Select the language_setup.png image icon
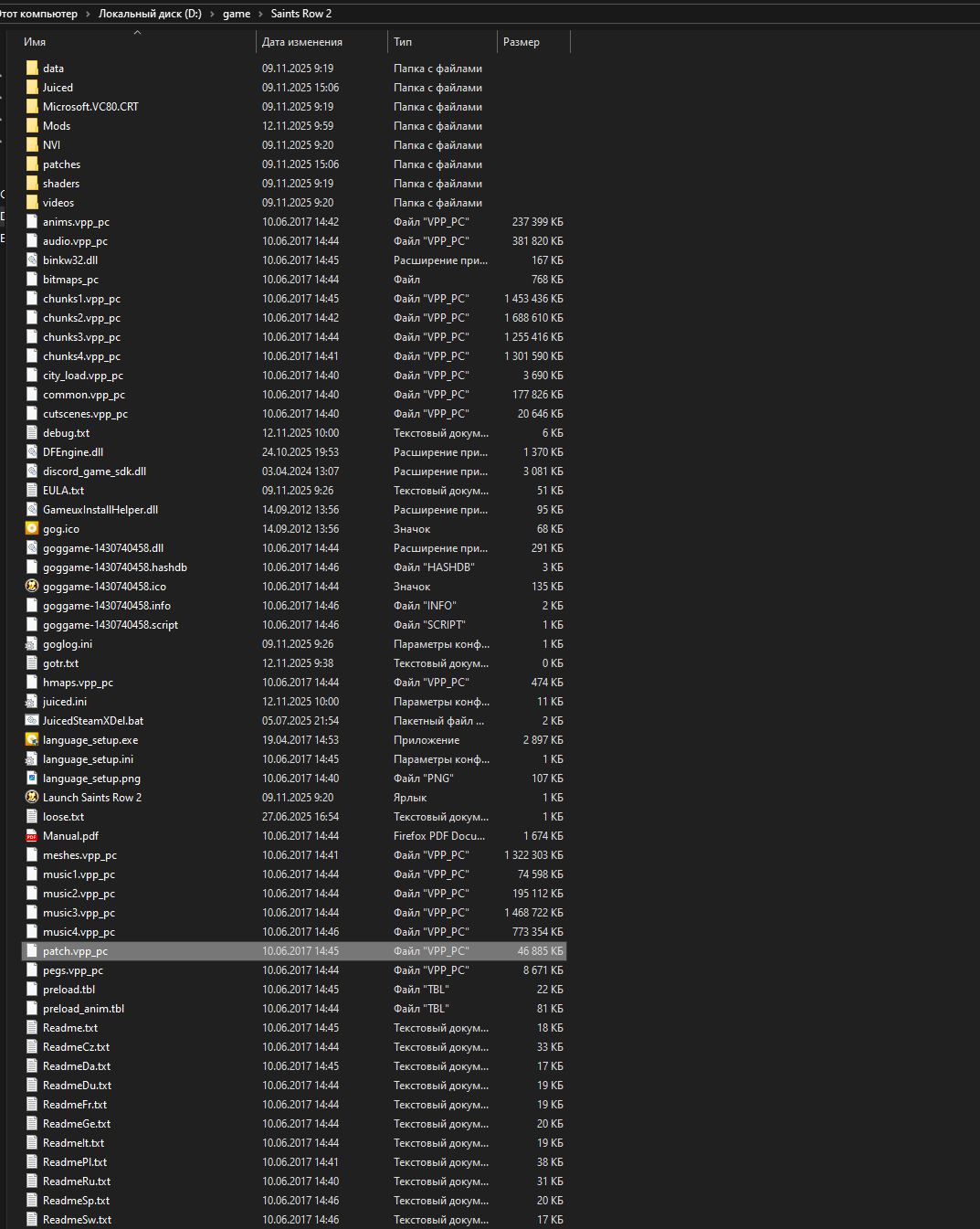This screenshot has height=1229, width=980. pyautogui.click(x=32, y=779)
